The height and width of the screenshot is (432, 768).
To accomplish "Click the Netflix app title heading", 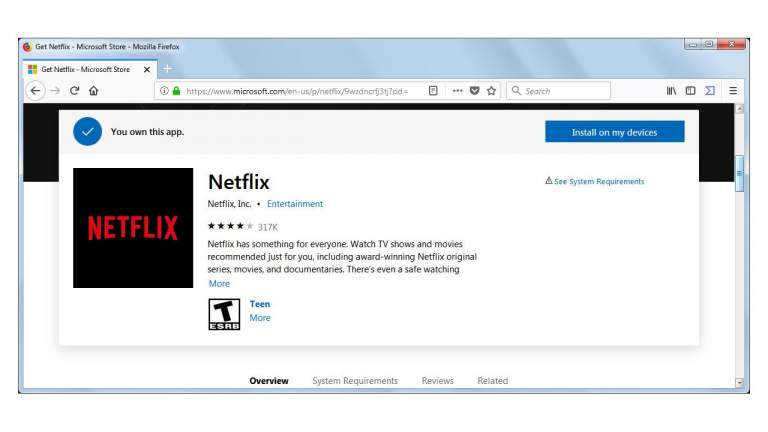I will [x=239, y=182].
